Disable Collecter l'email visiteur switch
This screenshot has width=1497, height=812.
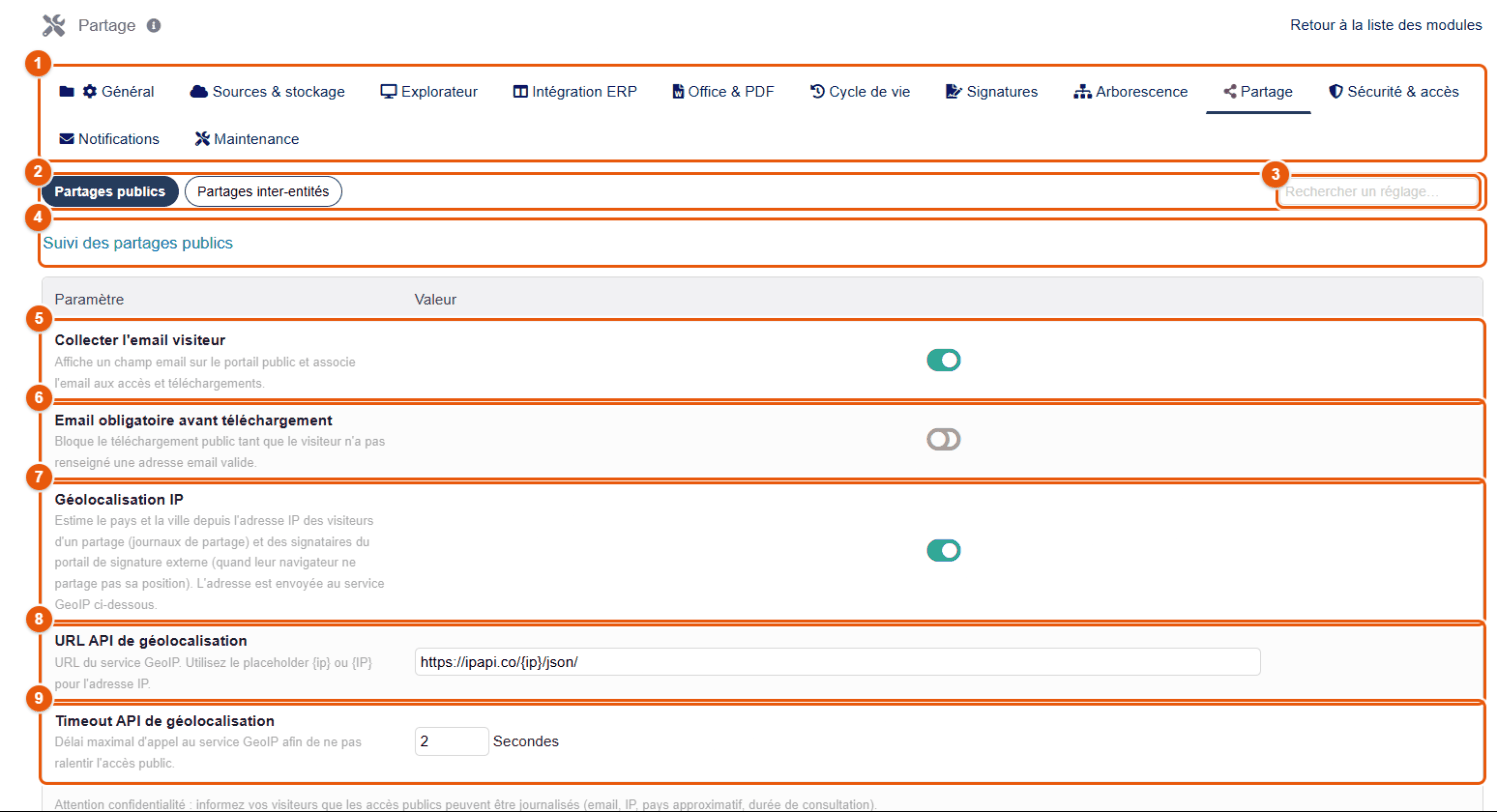pos(944,360)
